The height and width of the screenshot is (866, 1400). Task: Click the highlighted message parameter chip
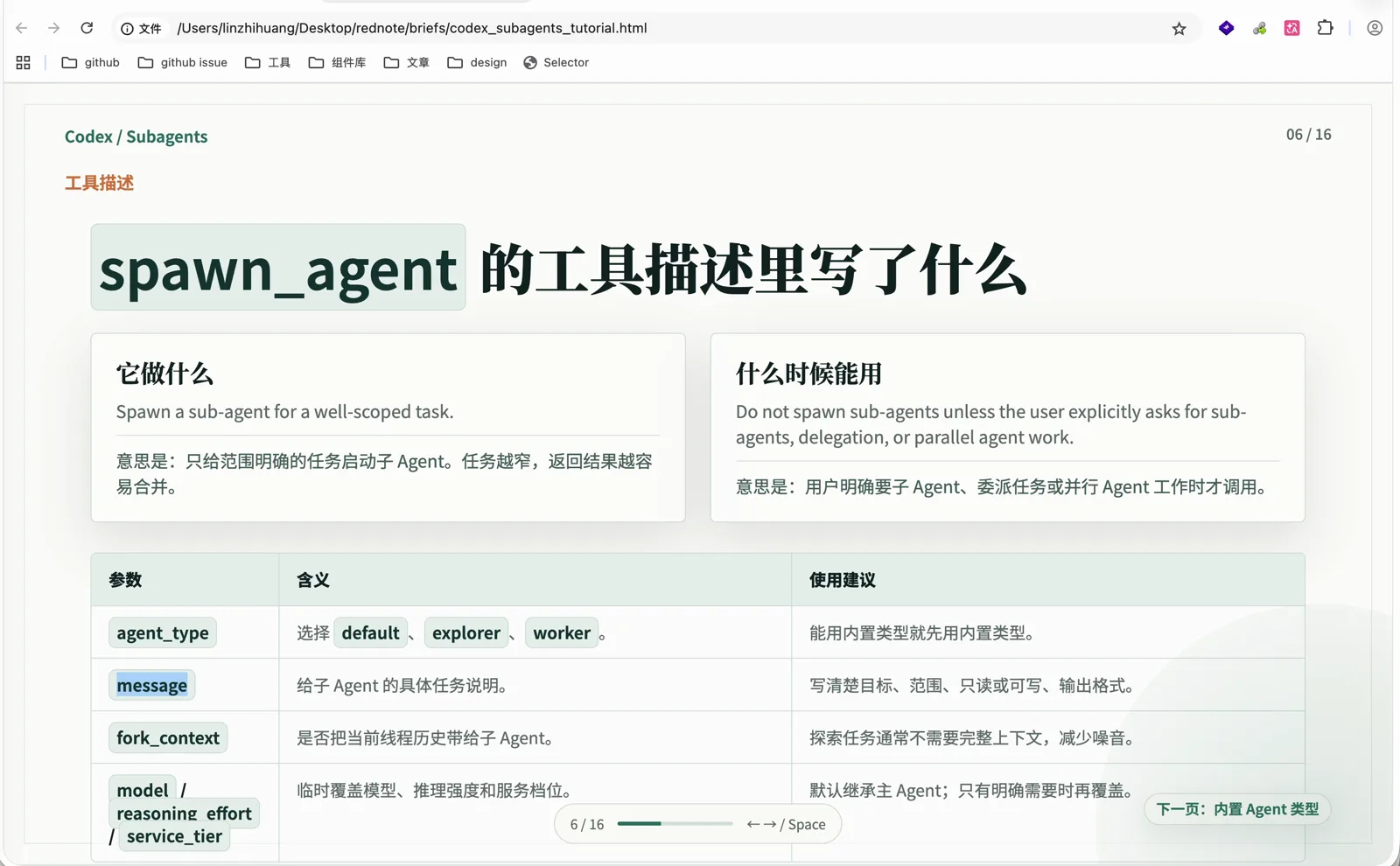pyautogui.click(x=152, y=685)
